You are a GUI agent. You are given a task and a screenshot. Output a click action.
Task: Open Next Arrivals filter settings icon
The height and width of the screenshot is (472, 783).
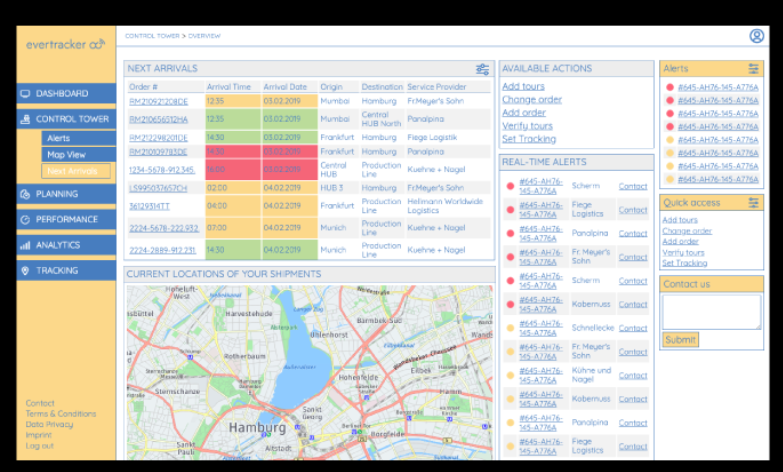(482, 69)
